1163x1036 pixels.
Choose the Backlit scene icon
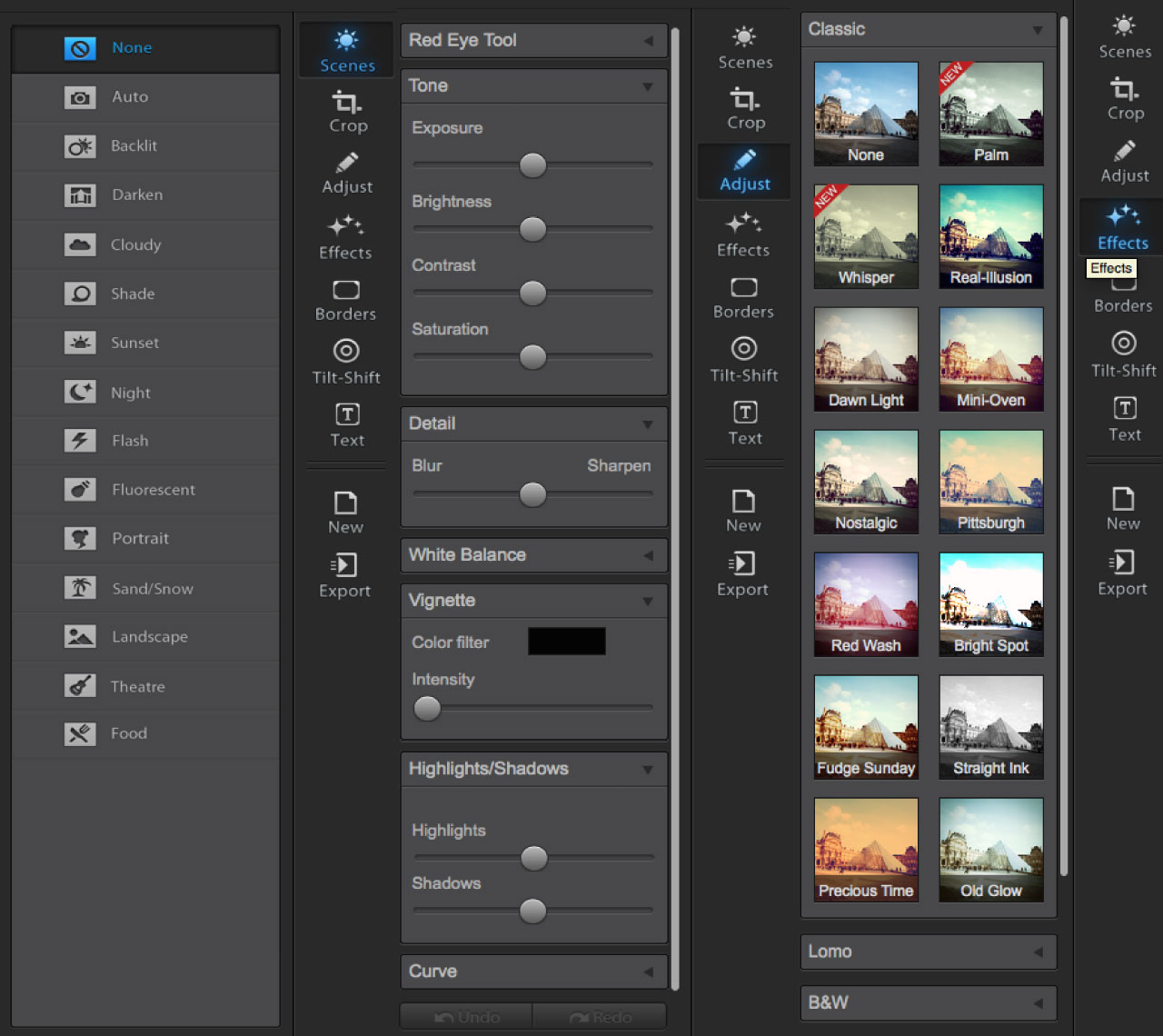(80, 146)
